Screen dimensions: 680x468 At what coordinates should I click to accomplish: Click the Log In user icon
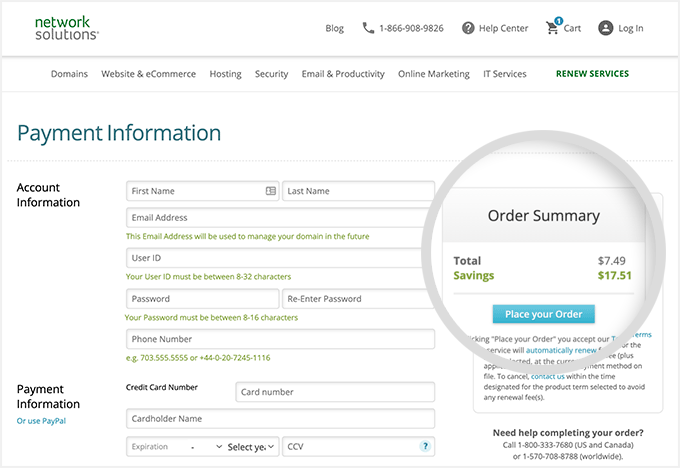point(605,28)
